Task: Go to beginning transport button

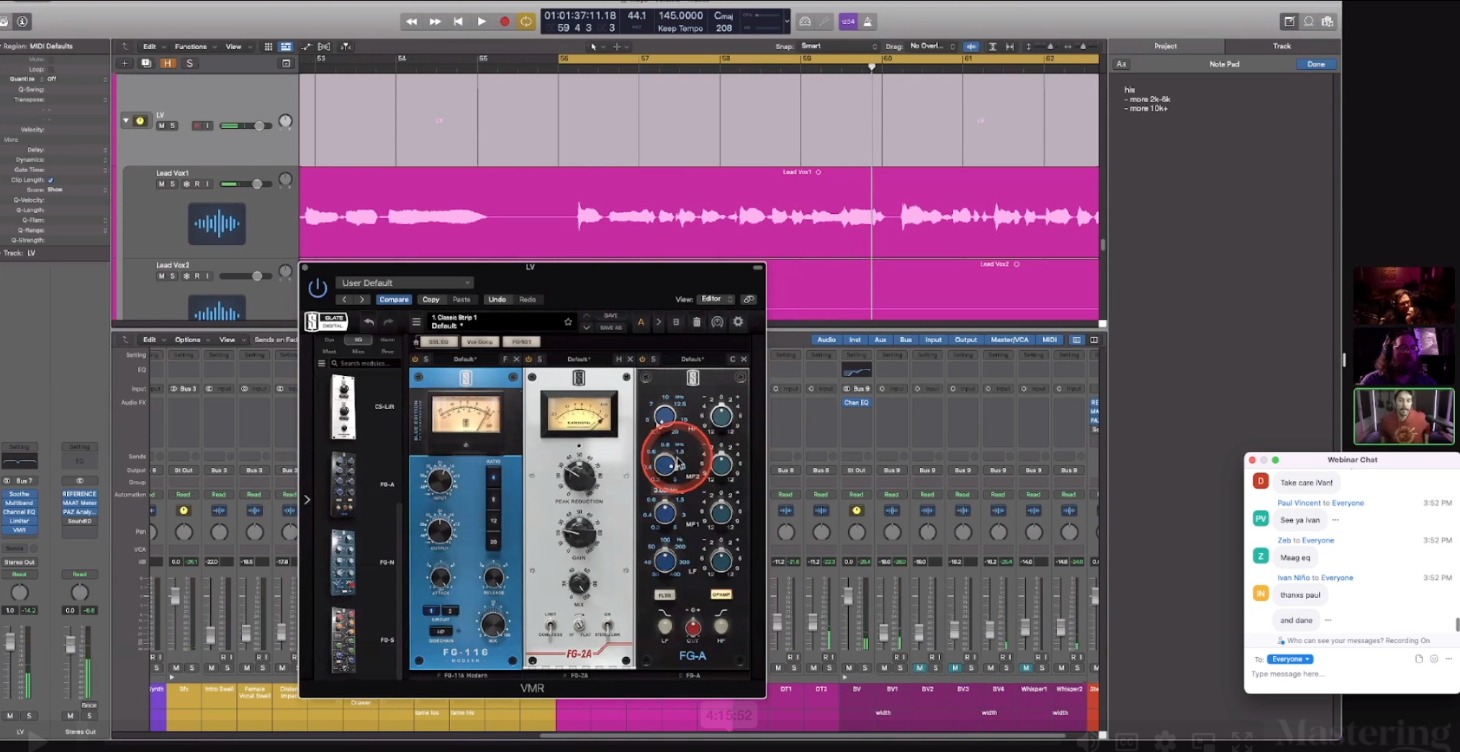Action: (x=458, y=21)
